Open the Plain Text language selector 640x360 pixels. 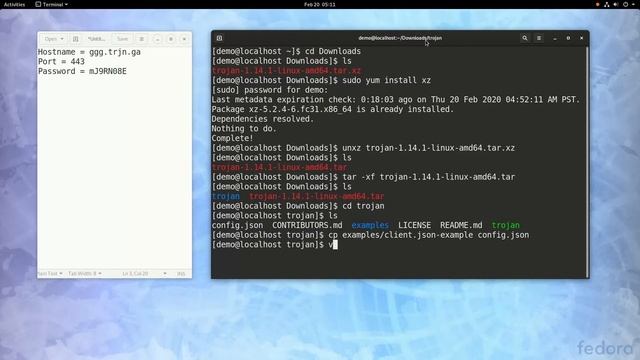tap(49, 273)
